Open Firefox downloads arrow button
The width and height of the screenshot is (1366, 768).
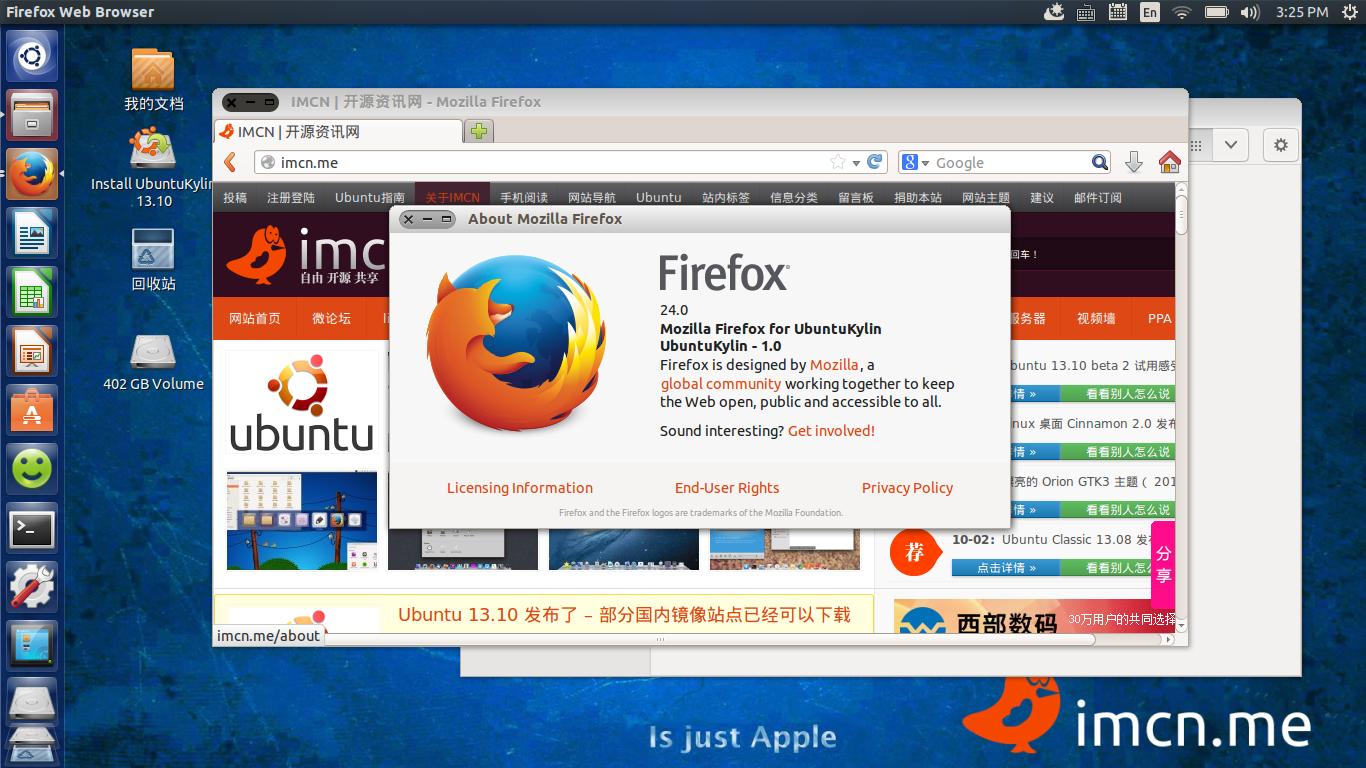click(1133, 162)
